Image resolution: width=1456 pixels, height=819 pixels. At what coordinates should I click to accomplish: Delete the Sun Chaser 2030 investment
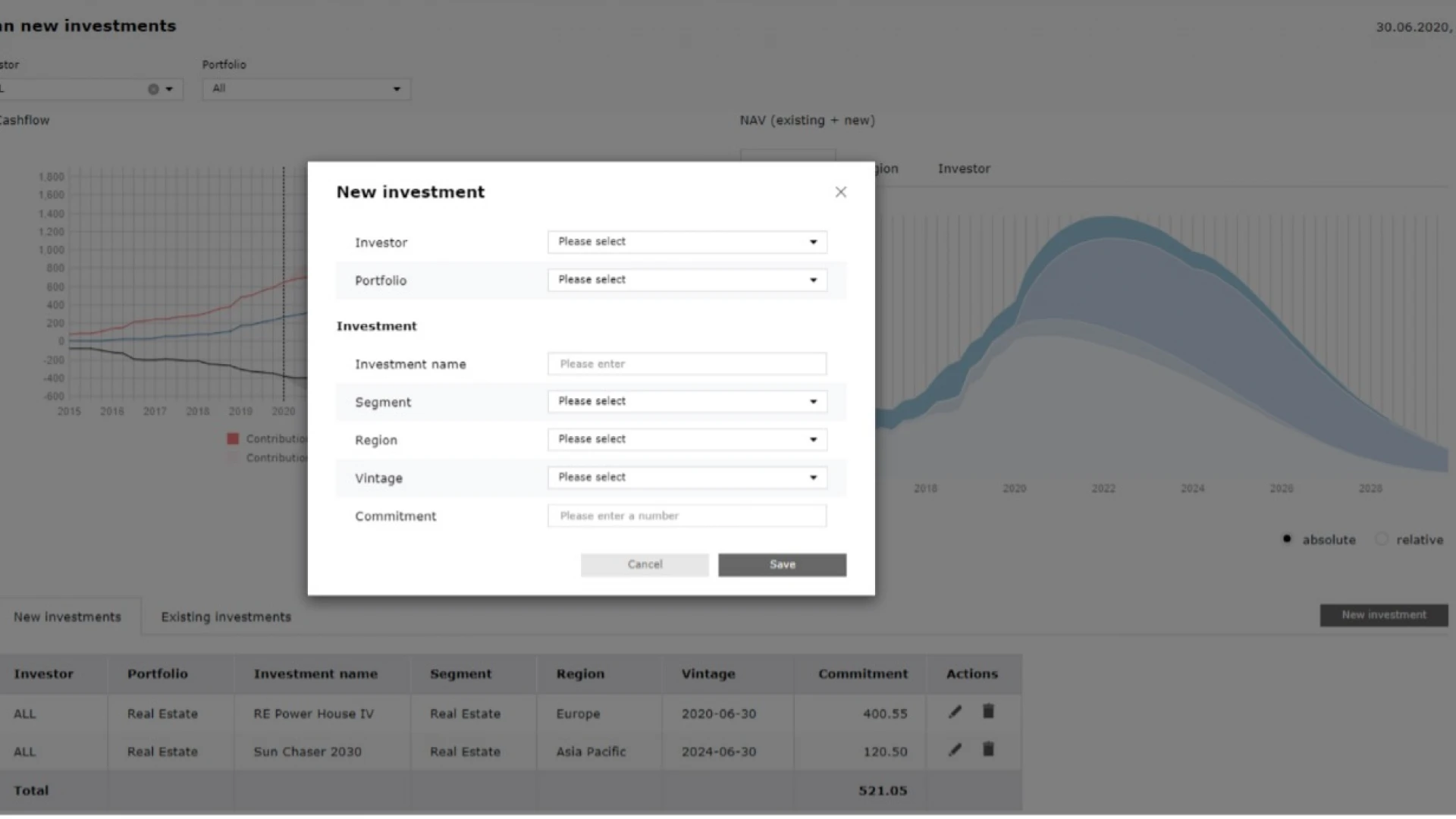pyautogui.click(x=988, y=749)
